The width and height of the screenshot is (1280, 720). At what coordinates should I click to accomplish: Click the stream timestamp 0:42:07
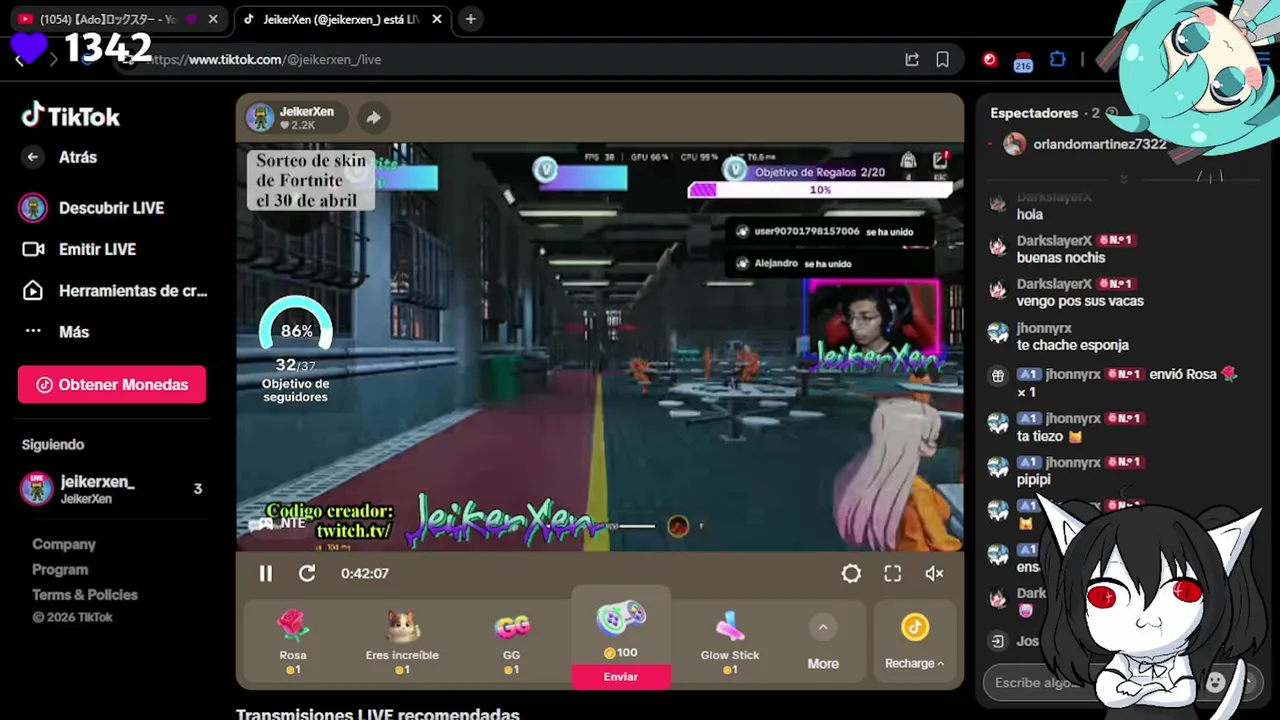(x=364, y=573)
